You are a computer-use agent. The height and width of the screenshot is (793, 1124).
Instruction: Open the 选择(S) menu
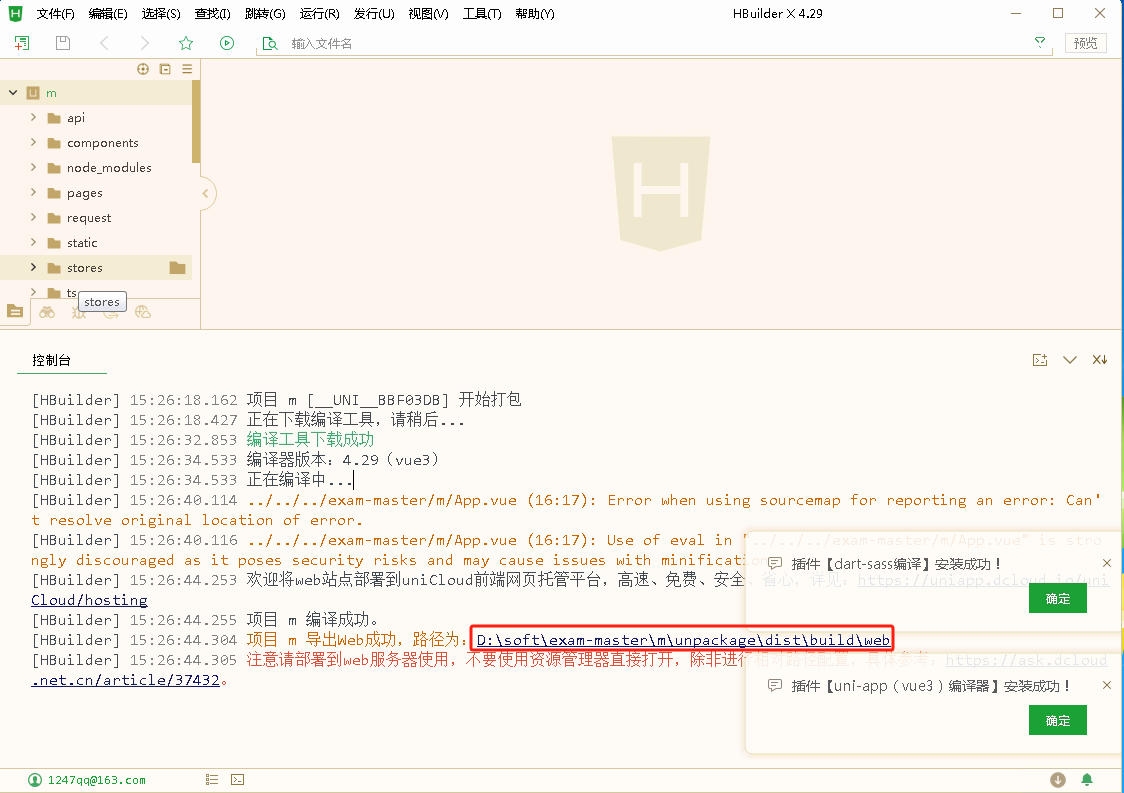point(161,14)
